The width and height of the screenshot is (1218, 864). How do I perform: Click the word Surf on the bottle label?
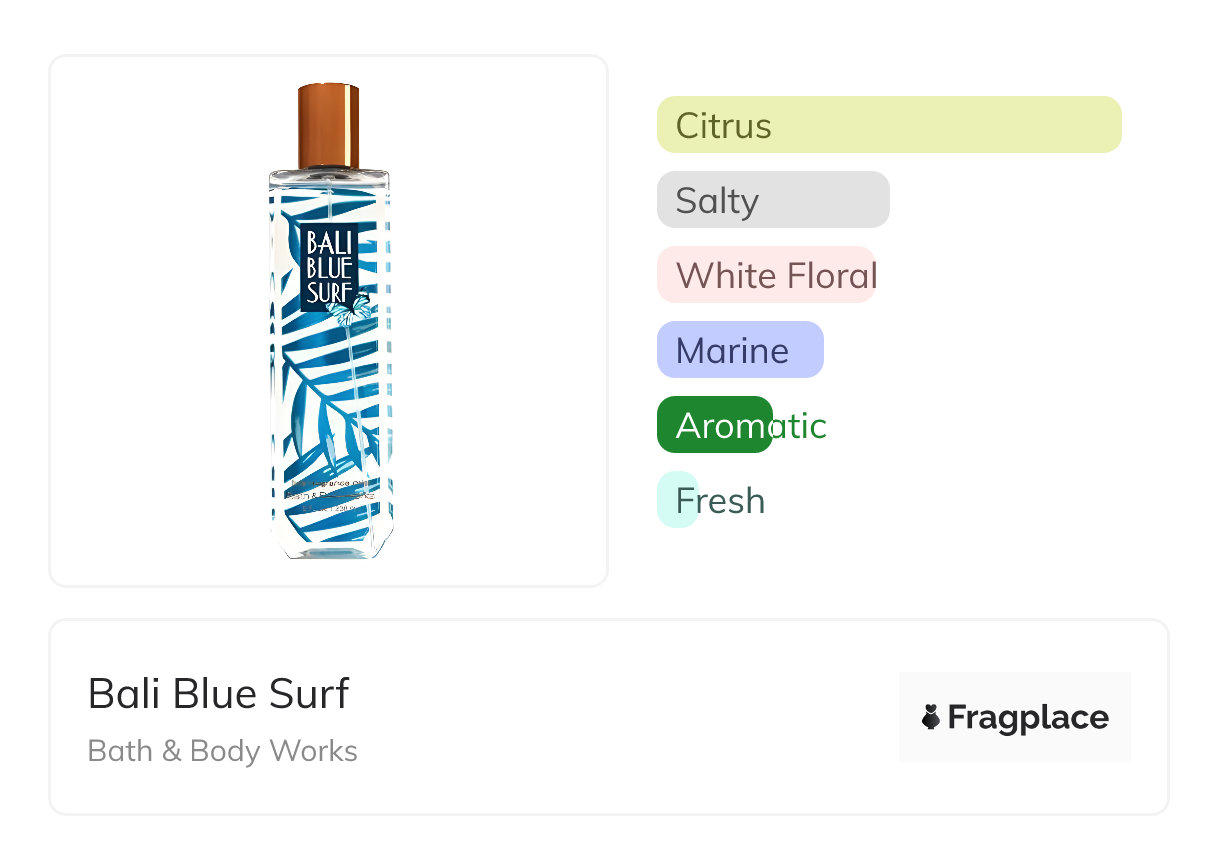(329, 291)
